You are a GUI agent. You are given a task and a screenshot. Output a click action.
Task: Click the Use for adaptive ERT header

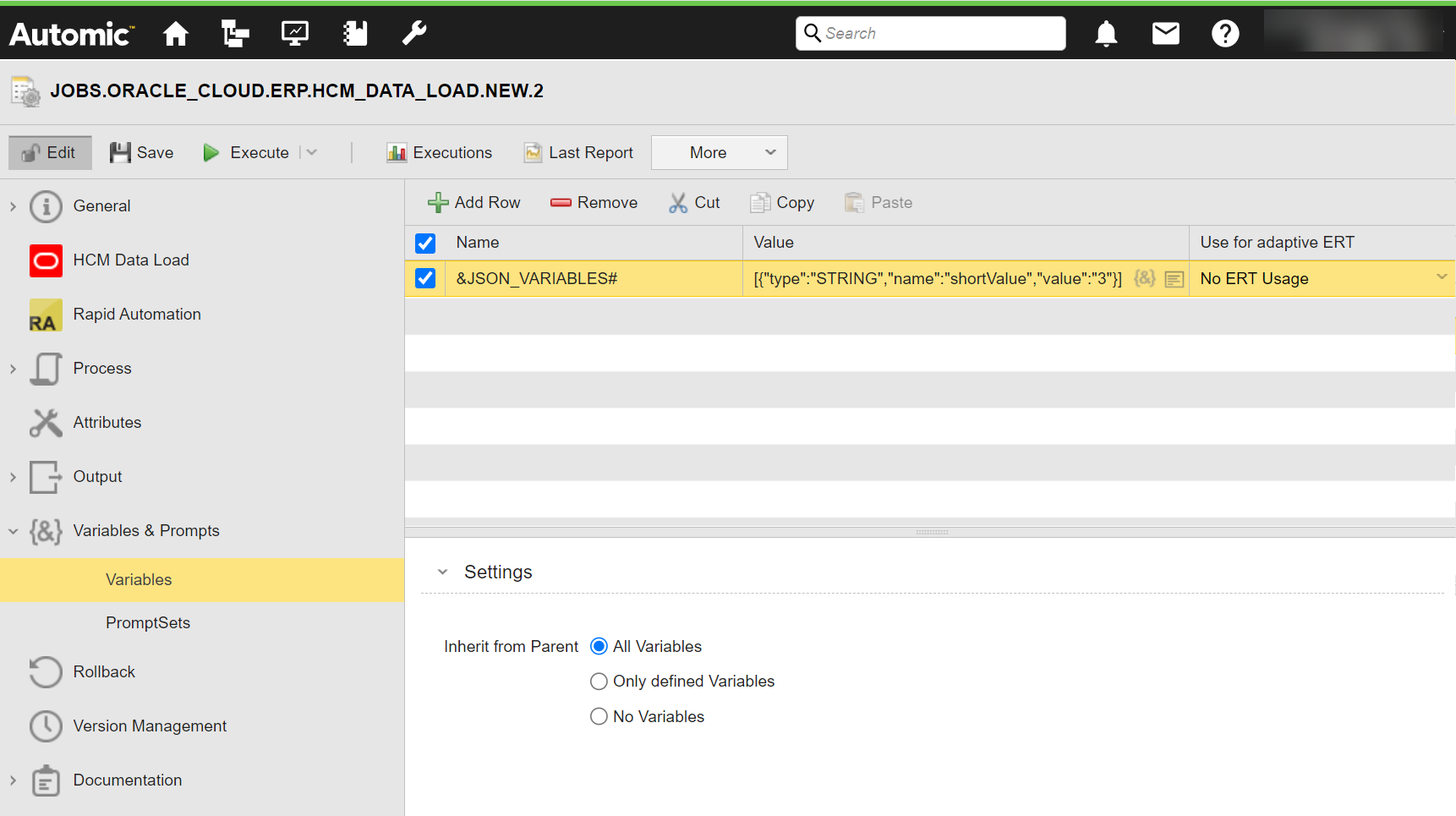point(1322,243)
